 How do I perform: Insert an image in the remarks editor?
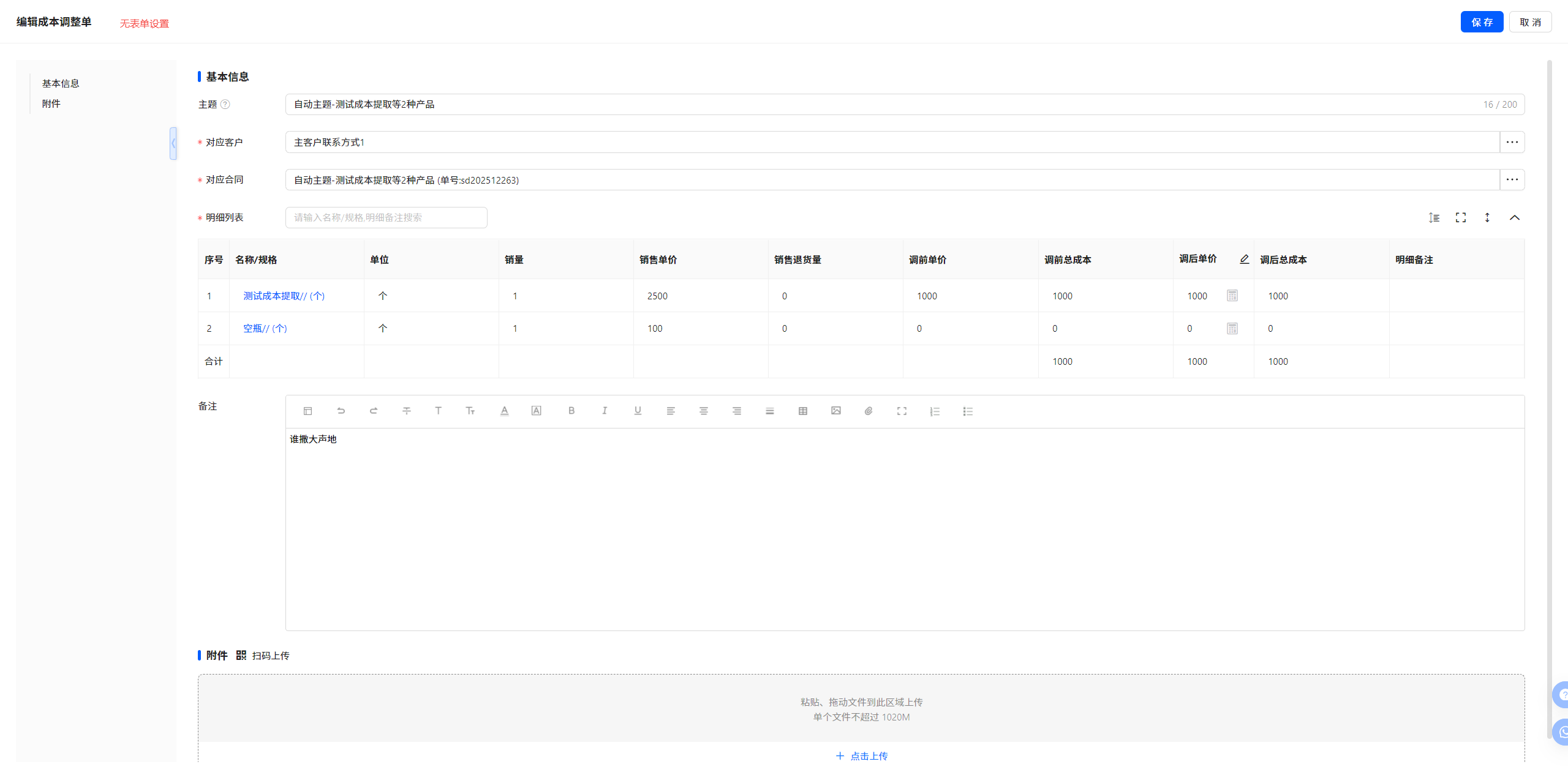835,411
